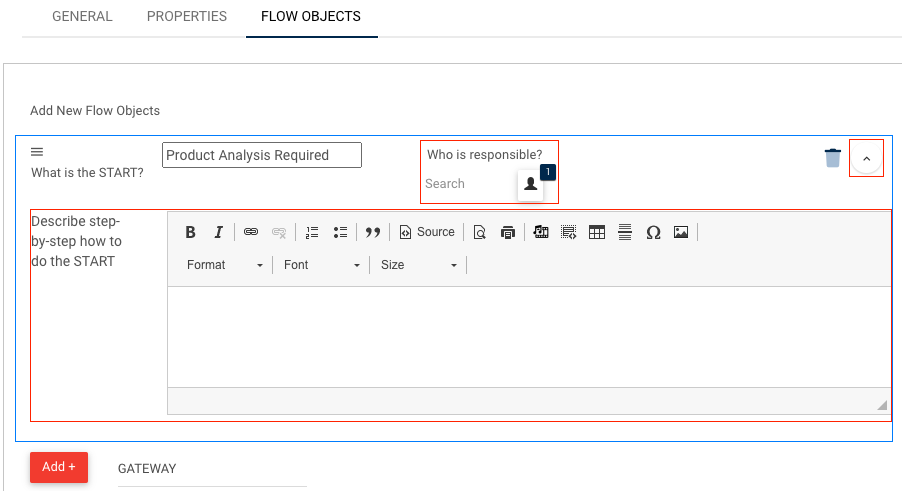The height and width of the screenshot is (491, 902).
Task: Insert a horizontal line
Action: click(625, 232)
